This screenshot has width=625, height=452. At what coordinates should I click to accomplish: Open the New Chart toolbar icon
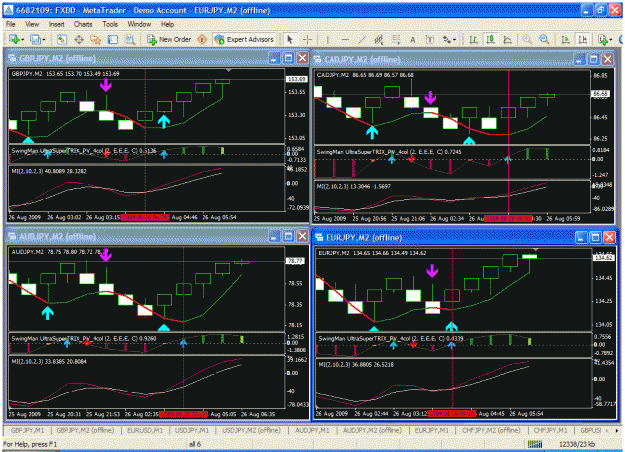coord(15,39)
